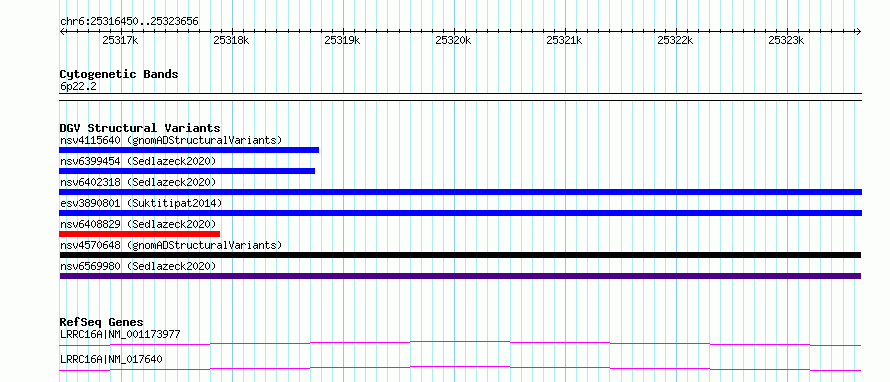Select the LRRC16A|NM_001173977 gene label

click(120, 334)
